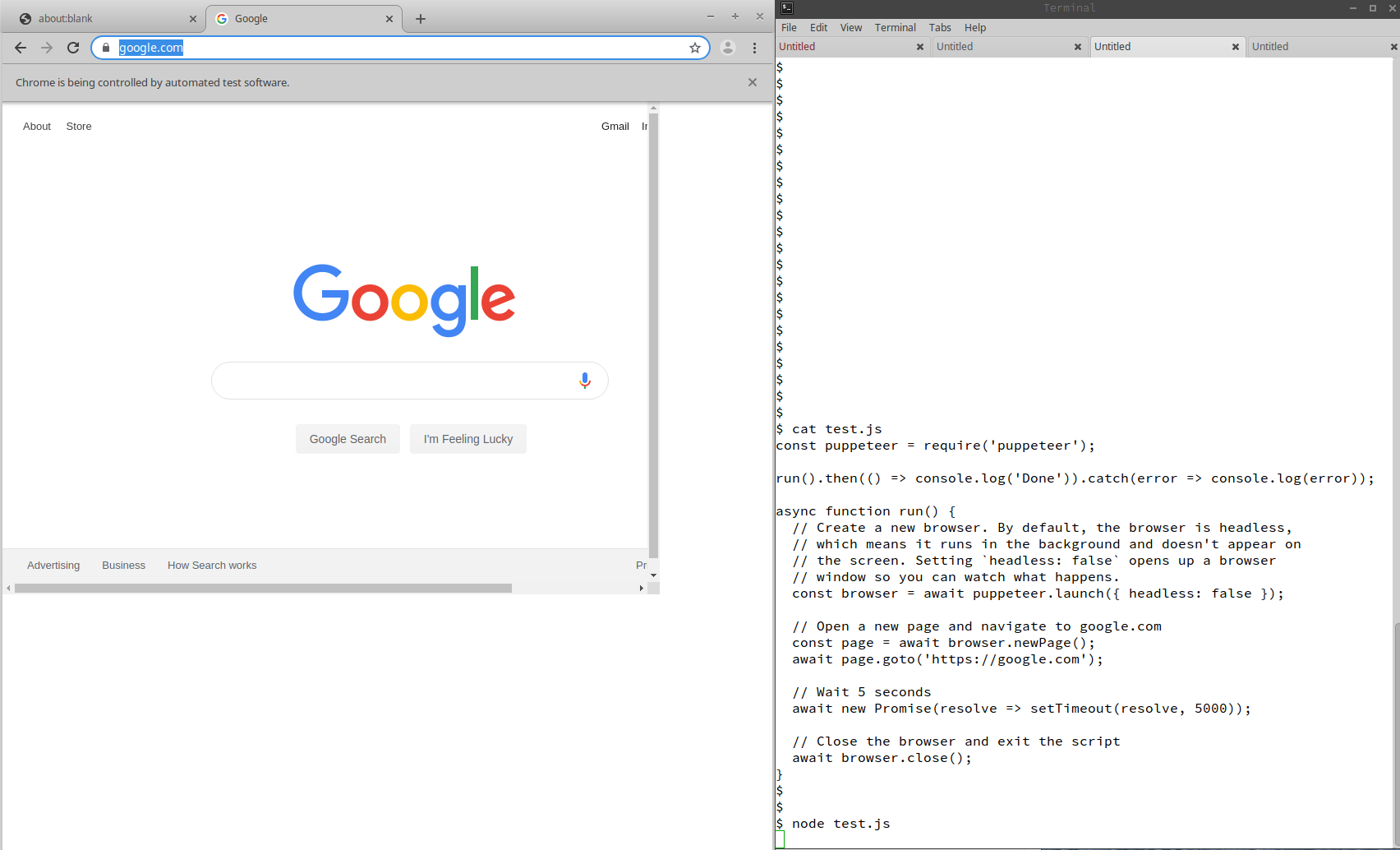Open the Gmail link
1400x850 pixels.
click(x=615, y=127)
